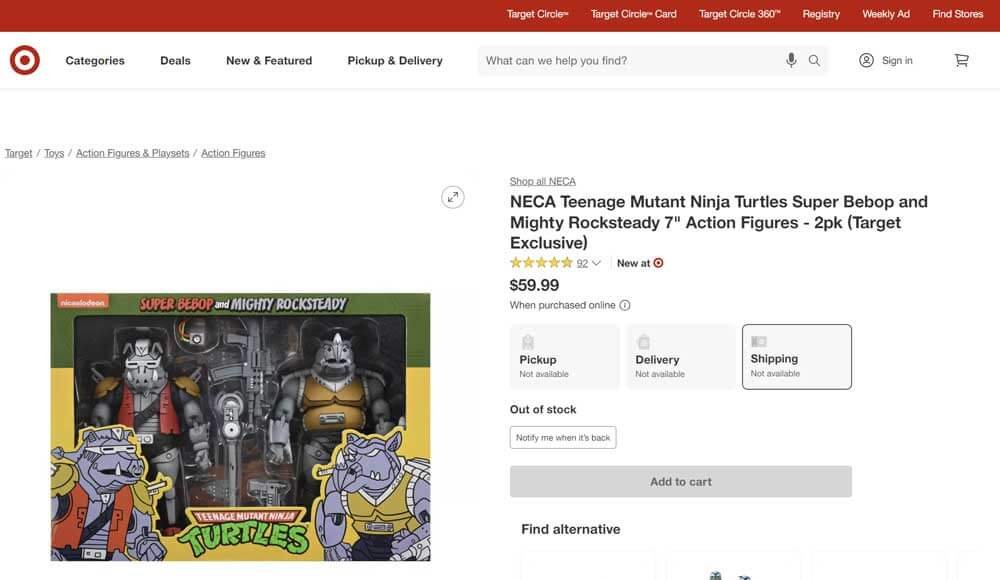Open the Pickup & Delivery dropdown
This screenshot has width=1000, height=580.
click(x=395, y=59)
